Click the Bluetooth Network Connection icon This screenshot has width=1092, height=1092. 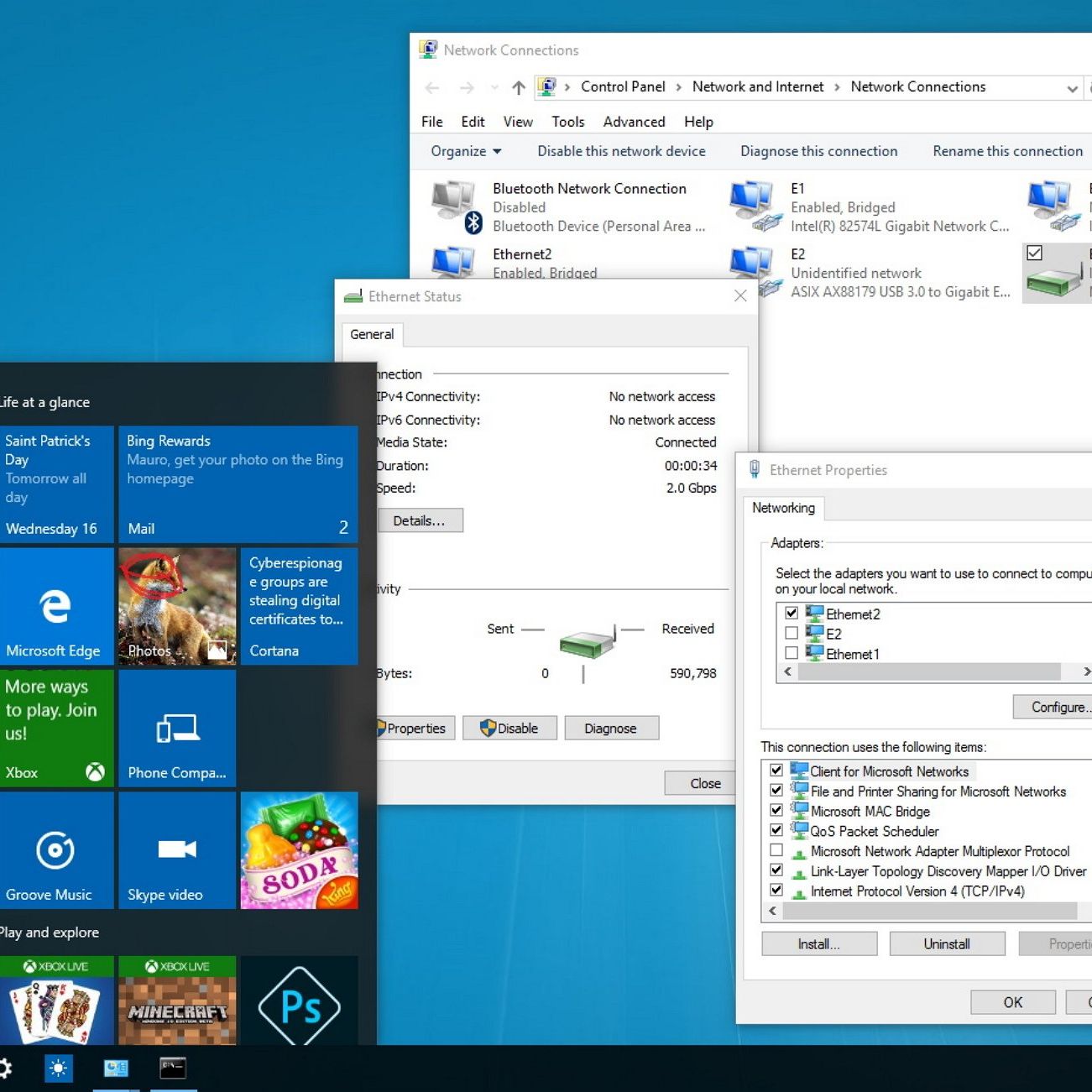coord(456,206)
